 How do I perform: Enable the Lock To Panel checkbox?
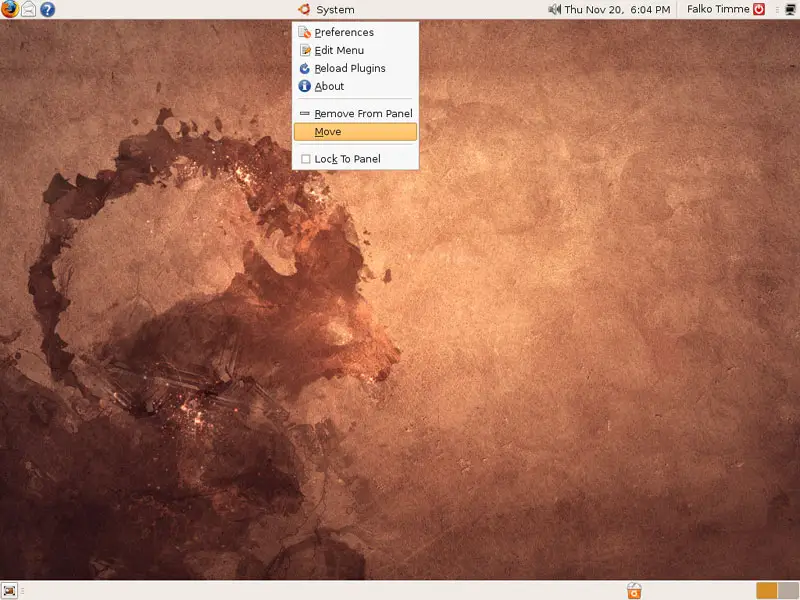pos(306,159)
